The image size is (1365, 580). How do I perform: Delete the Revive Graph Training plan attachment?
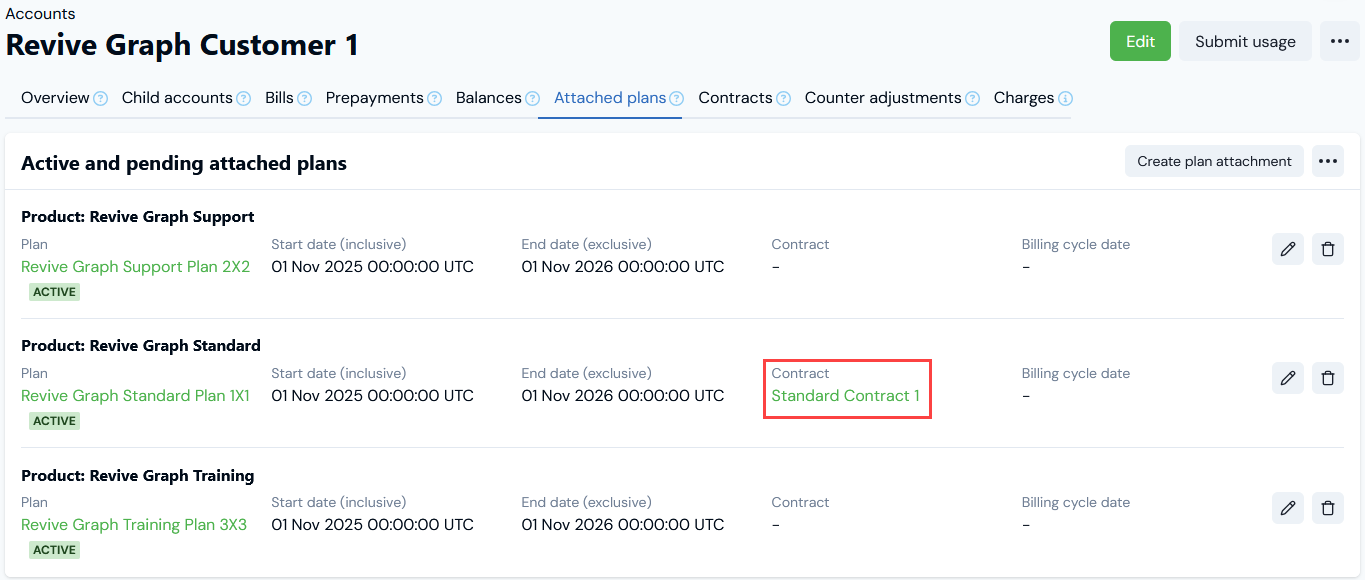[x=1328, y=508]
